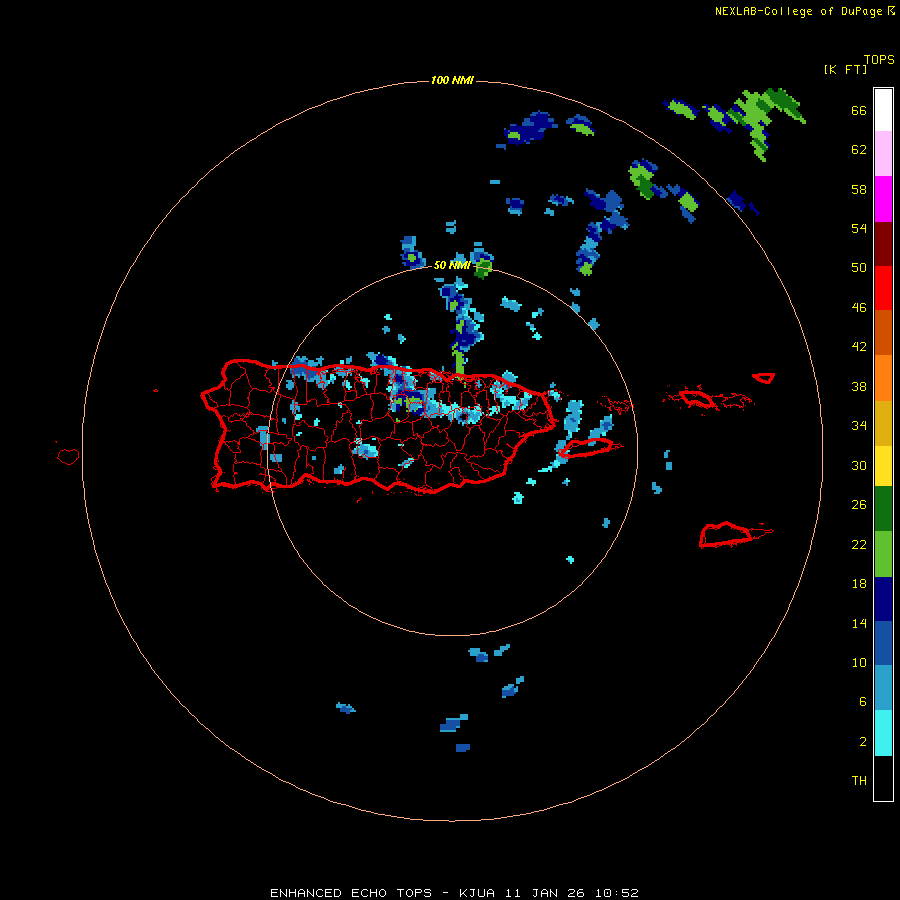Viewport: 900px width, 900px height.
Task: Select the 54 scale label
Action: (859, 228)
